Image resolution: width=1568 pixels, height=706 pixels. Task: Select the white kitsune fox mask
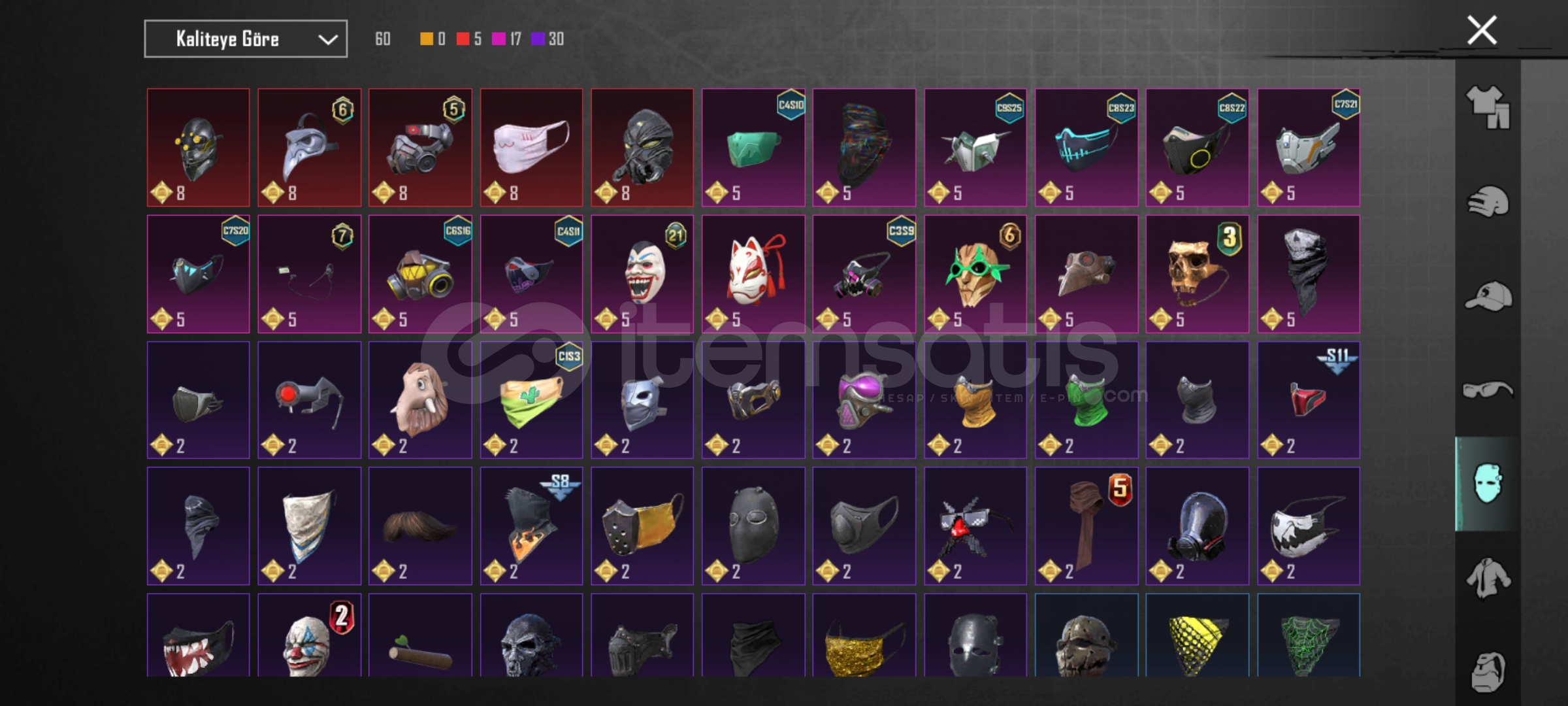(753, 274)
